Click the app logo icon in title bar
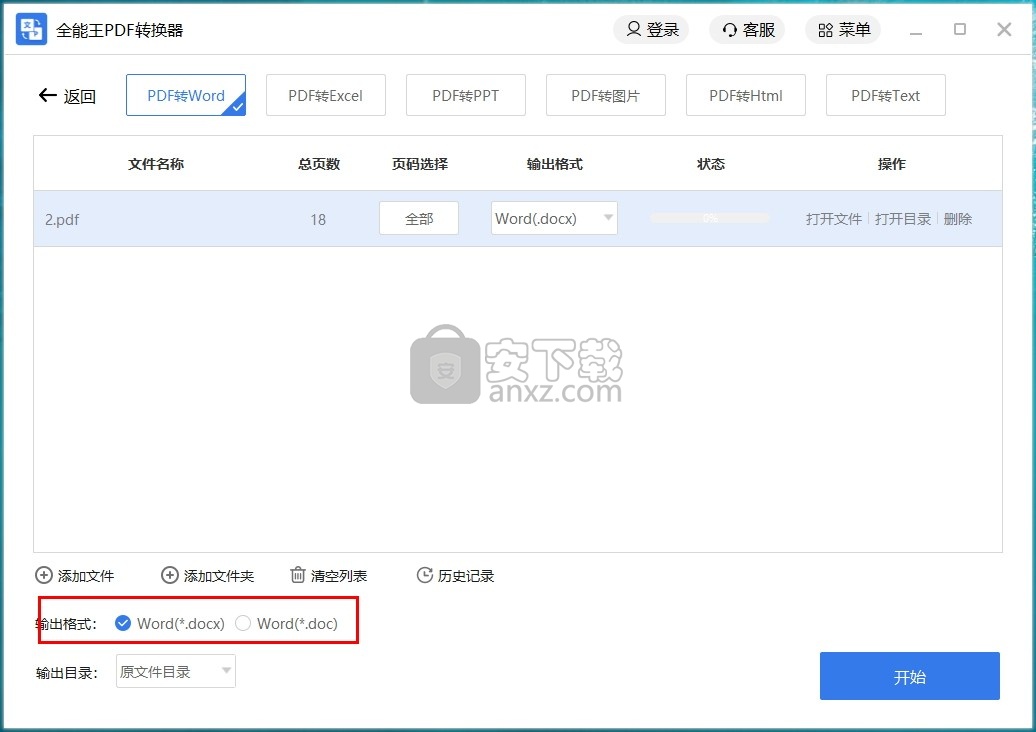This screenshot has height=732, width=1036. tap(31, 29)
